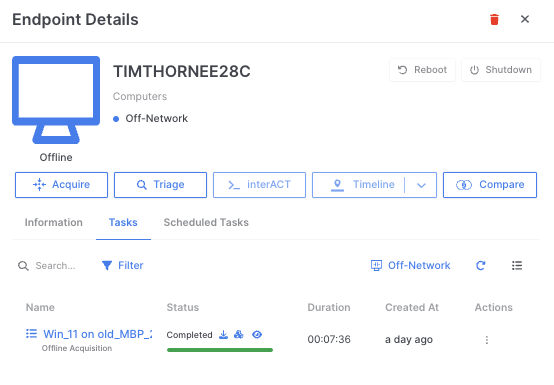
Task: Click the Acquire button
Action: pyautogui.click(x=61, y=185)
